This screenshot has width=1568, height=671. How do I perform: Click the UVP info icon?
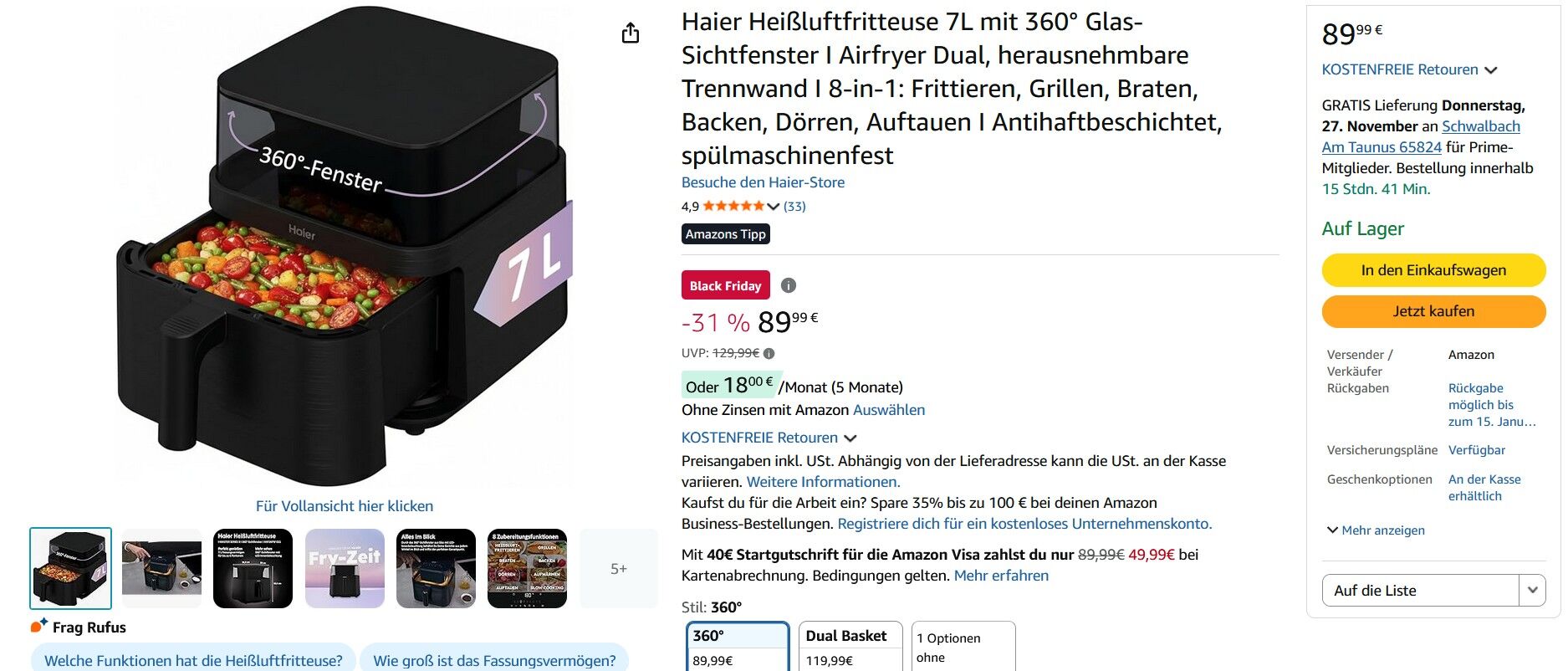(x=769, y=353)
